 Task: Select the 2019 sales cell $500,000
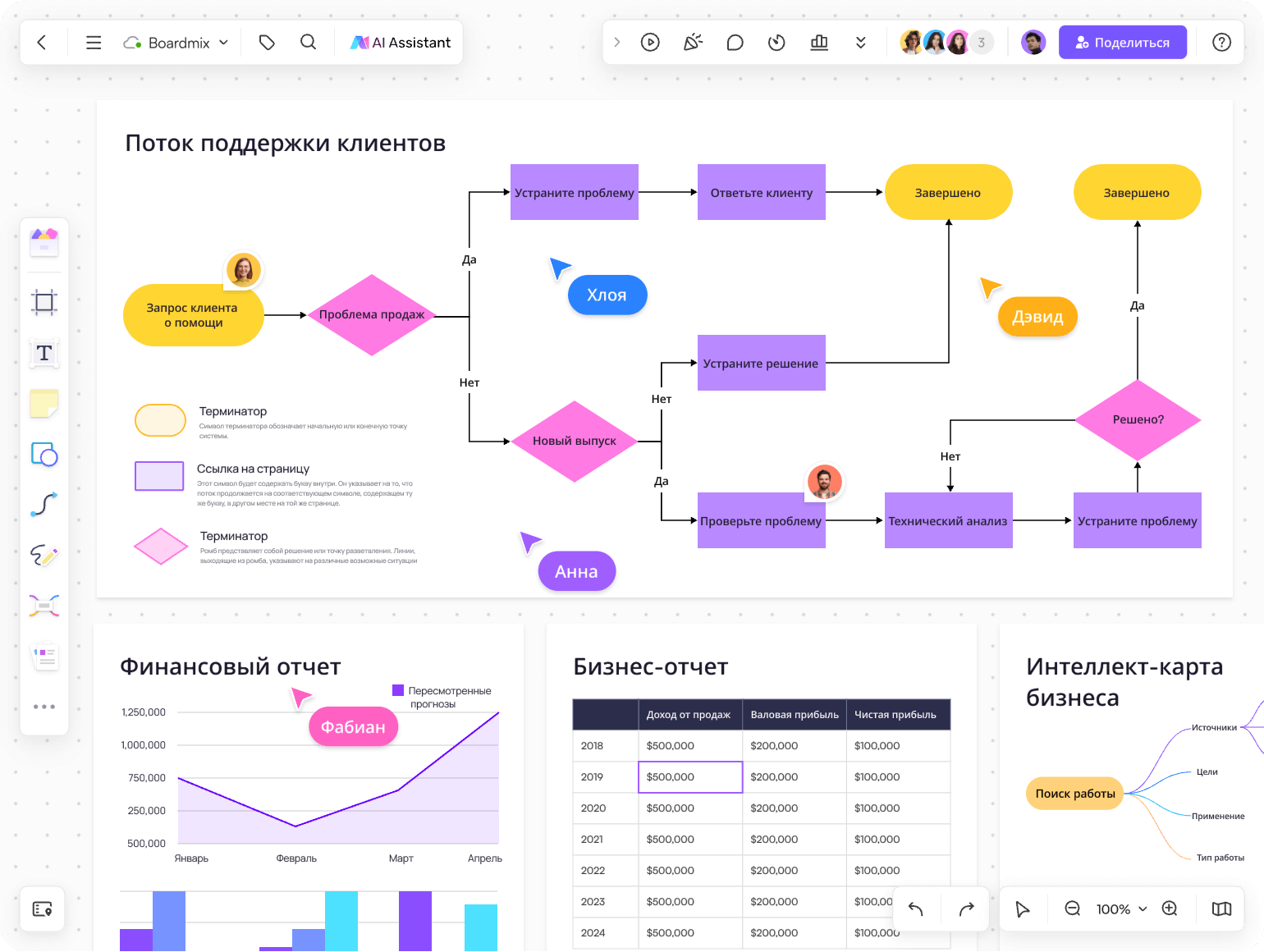690,777
